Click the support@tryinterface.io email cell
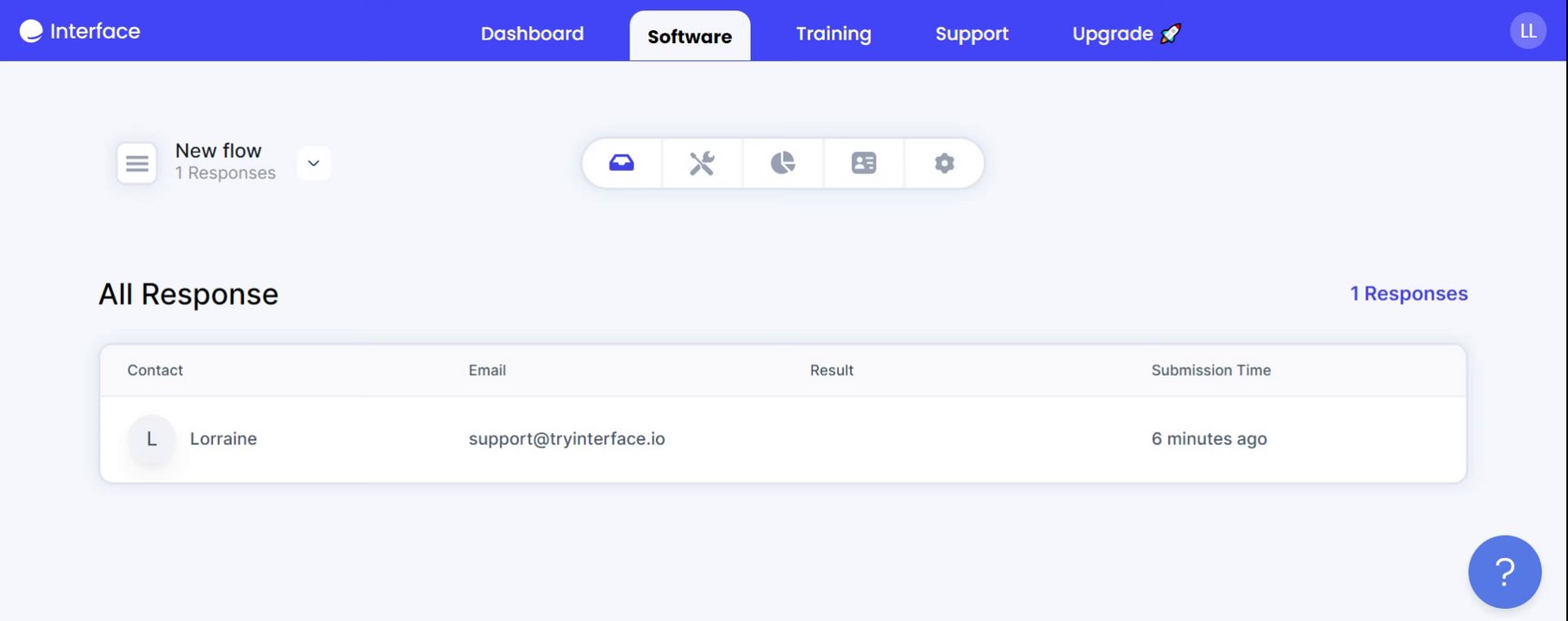Viewport: 1568px width, 621px height. (x=566, y=439)
